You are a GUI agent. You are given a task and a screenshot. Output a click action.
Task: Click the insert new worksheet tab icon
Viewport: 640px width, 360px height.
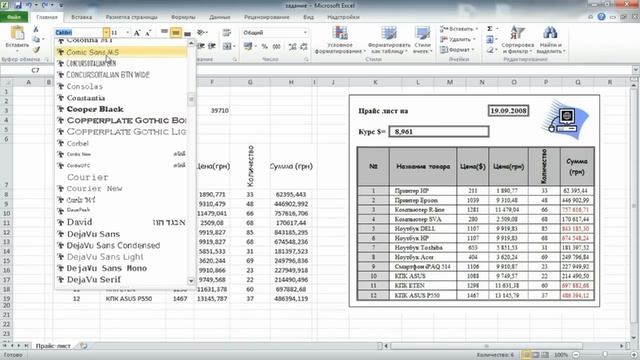(83, 346)
